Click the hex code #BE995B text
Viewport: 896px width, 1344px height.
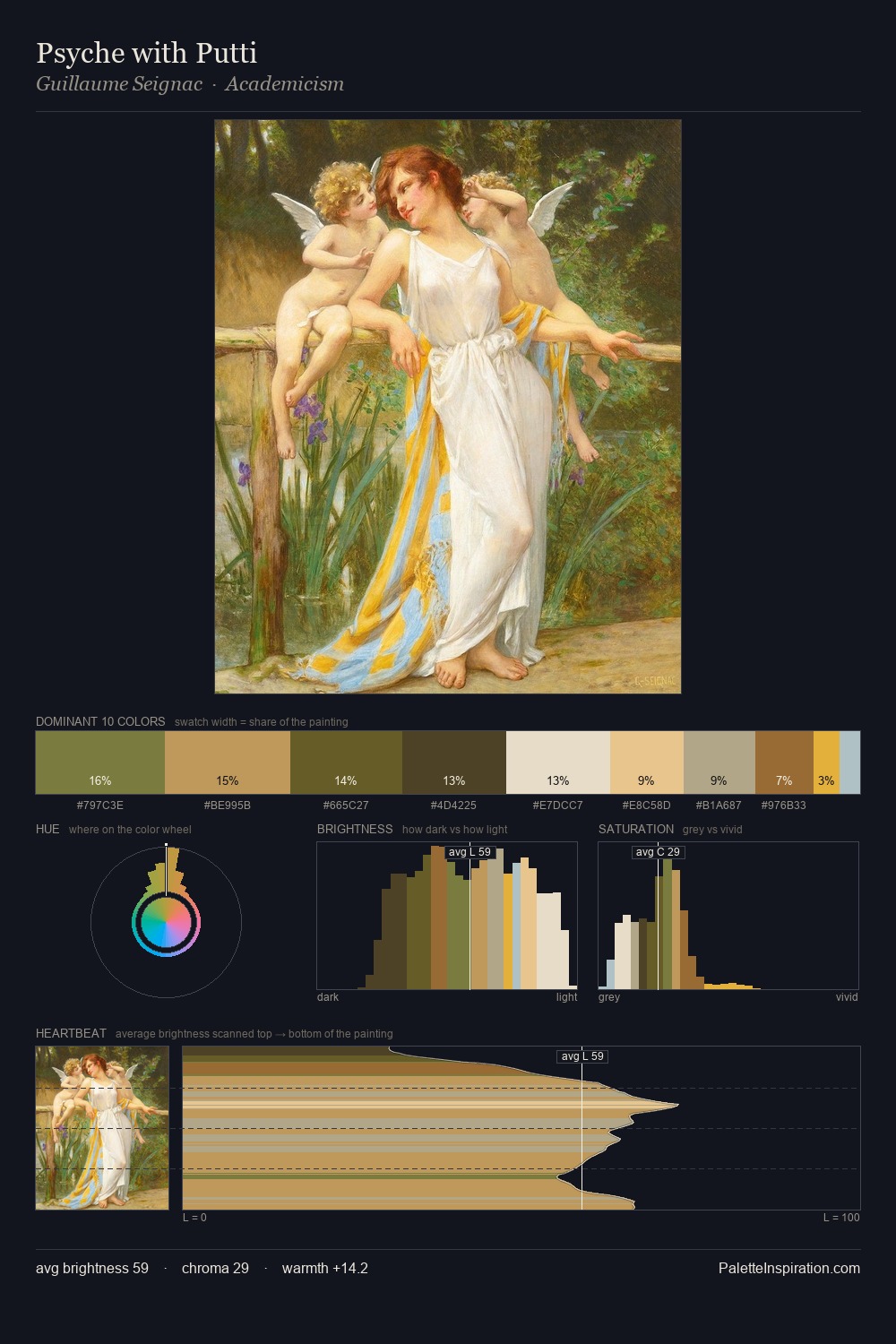point(228,805)
